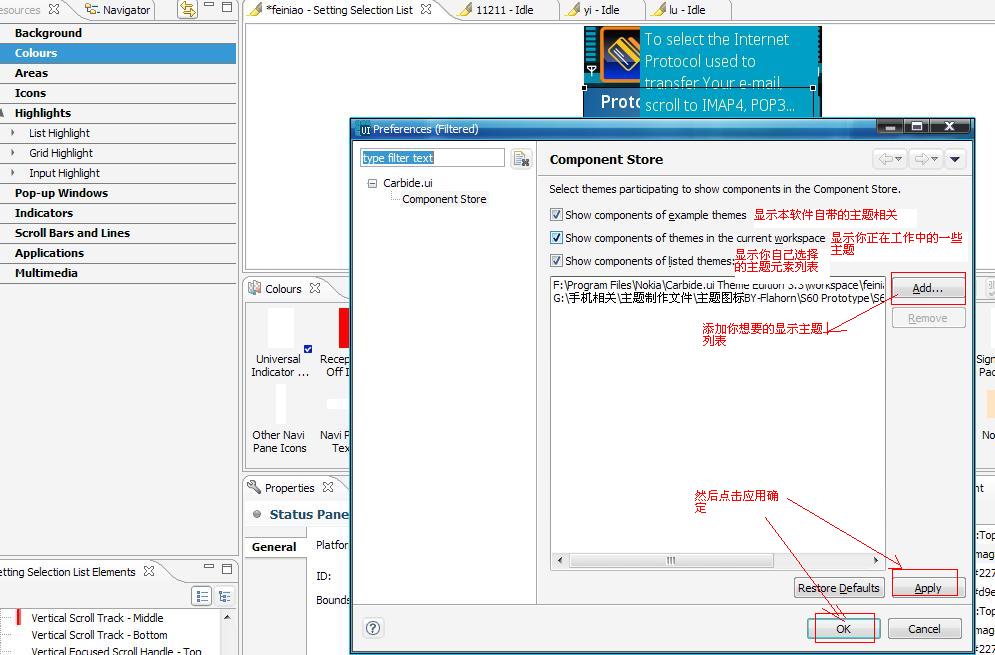
Task: Open the Preferences help icon
Action: pyautogui.click(x=373, y=628)
